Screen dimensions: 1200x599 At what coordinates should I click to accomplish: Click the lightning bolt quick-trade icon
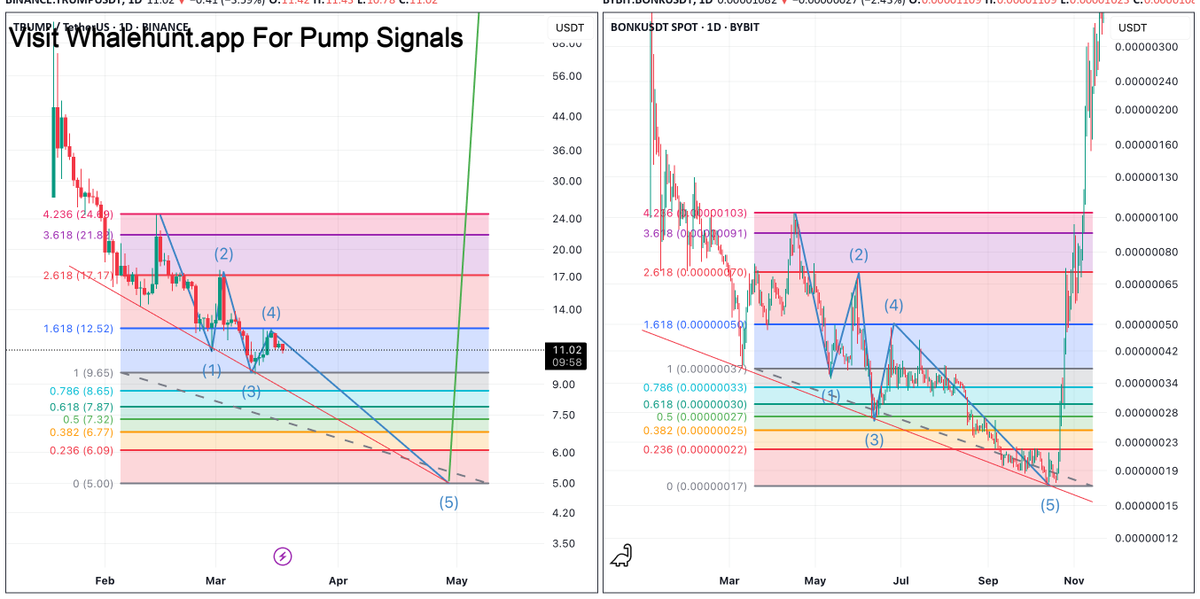[x=283, y=557]
